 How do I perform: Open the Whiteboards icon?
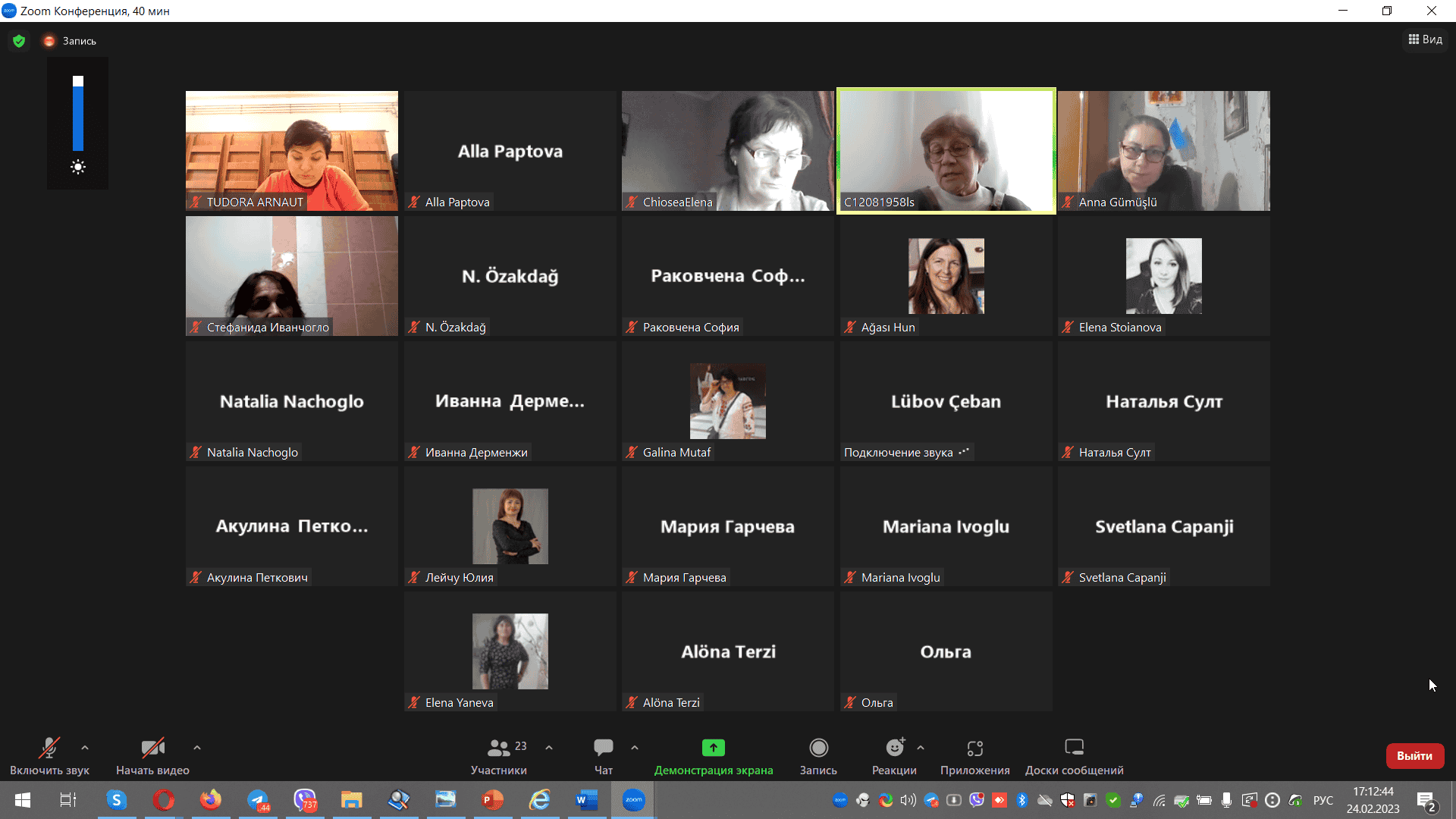point(1074,748)
